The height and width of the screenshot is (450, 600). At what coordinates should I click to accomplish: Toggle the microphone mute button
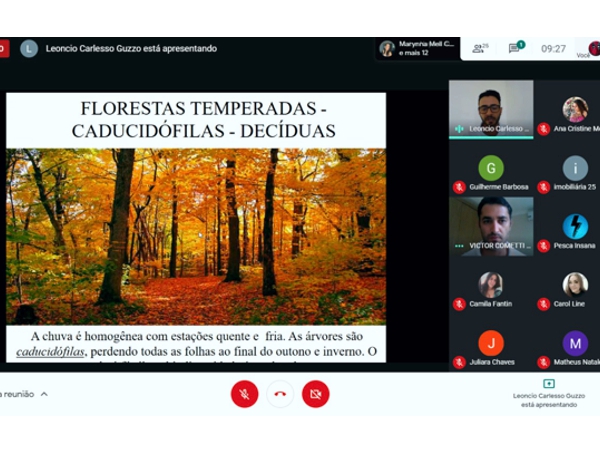(245, 394)
